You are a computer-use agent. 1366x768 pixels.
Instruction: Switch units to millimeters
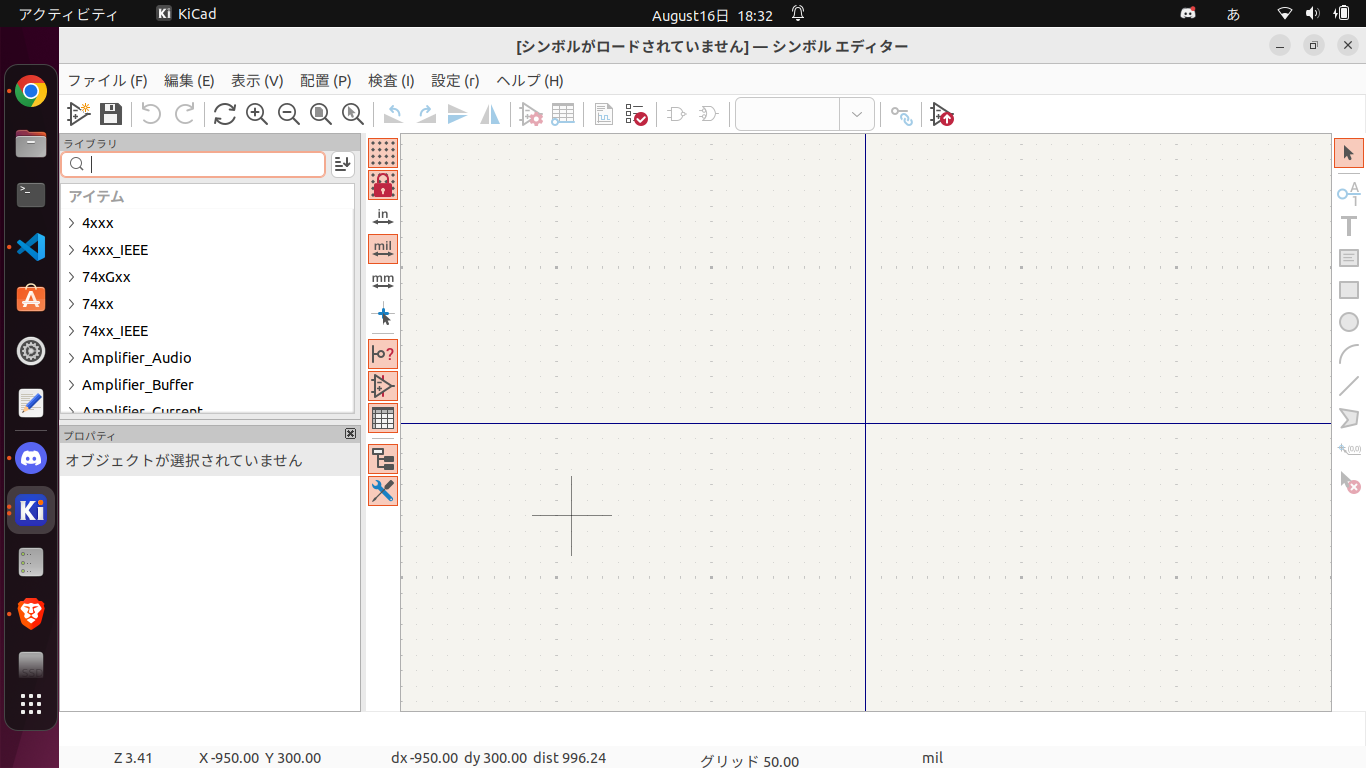tap(383, 281)
